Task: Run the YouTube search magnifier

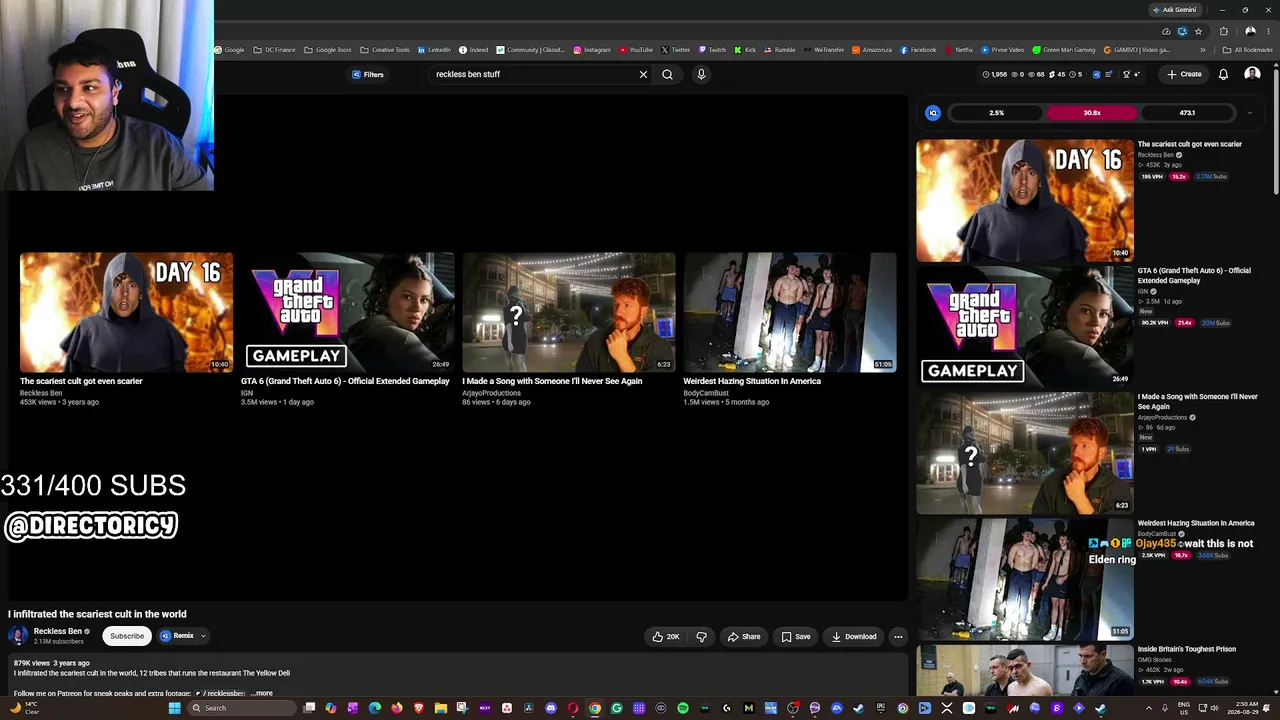Action: 667,74
